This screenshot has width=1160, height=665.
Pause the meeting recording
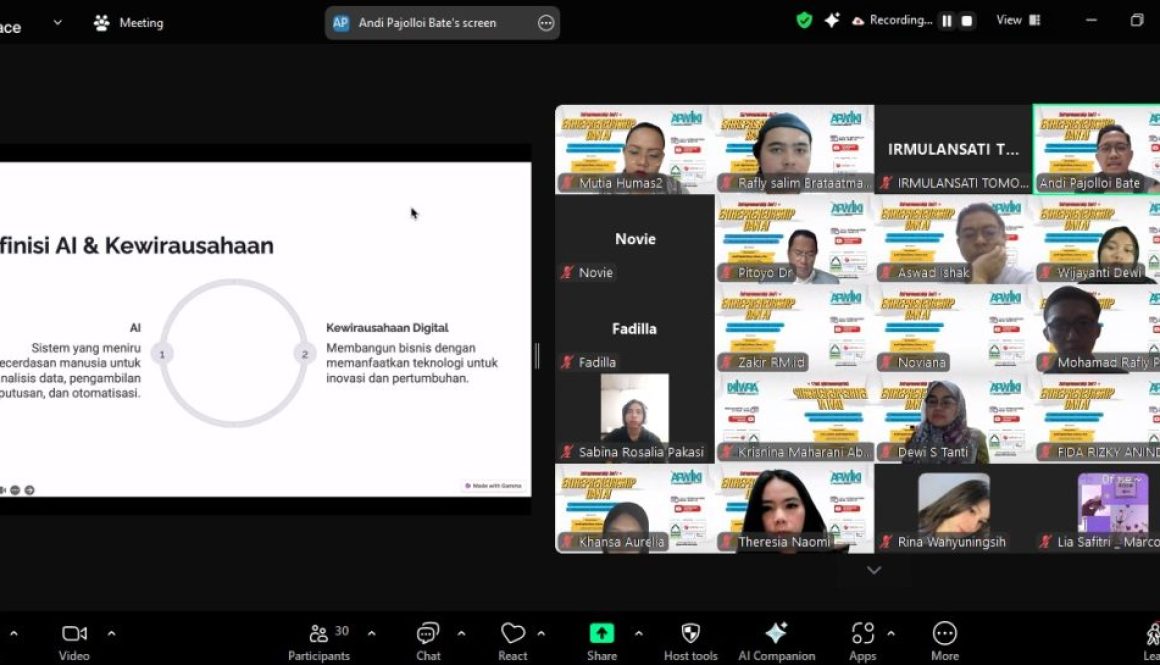(x=946, y=21)
